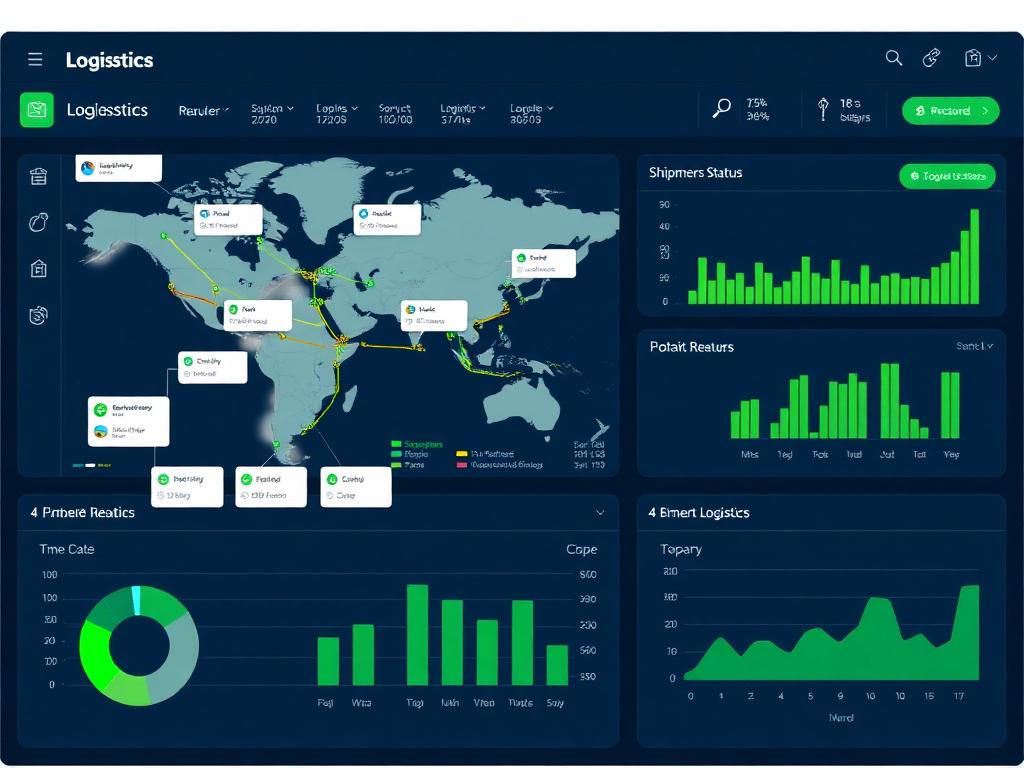Image resolution: width=1024 pixels, height=768 pixels.
Task: Click the Fejl bar in the Cope chart
Action: tap(328, 661)
